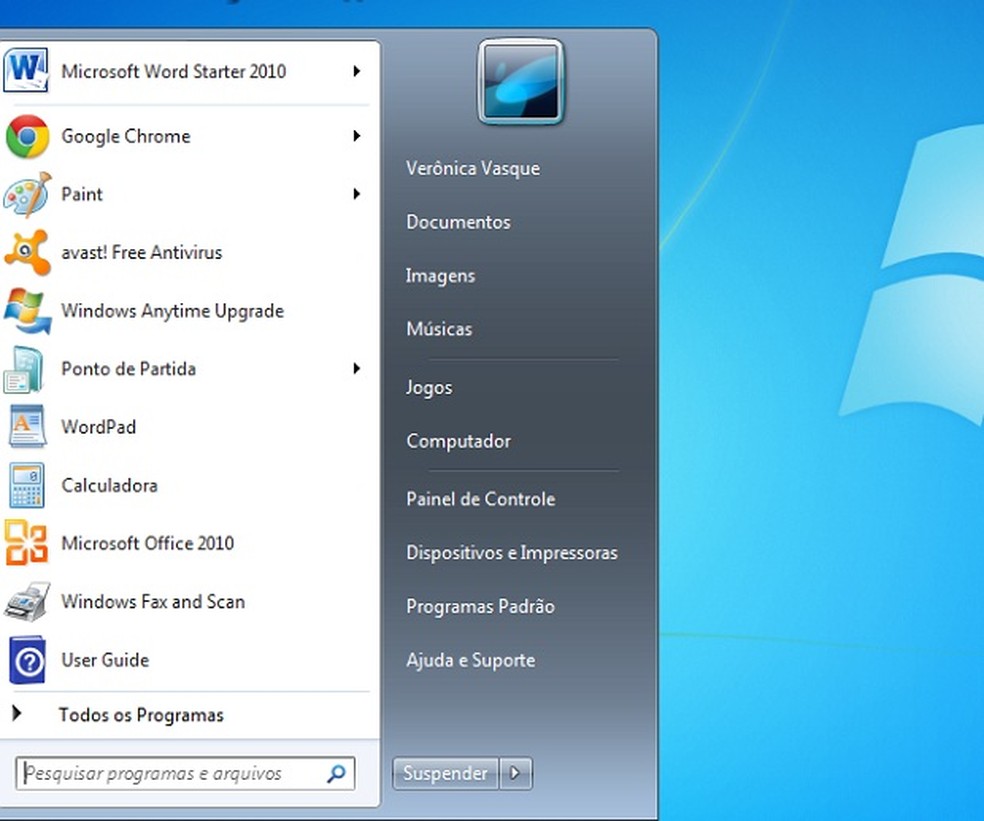
Task: Click the avast! Free Antivirus icon
Action: pos(27,252)
